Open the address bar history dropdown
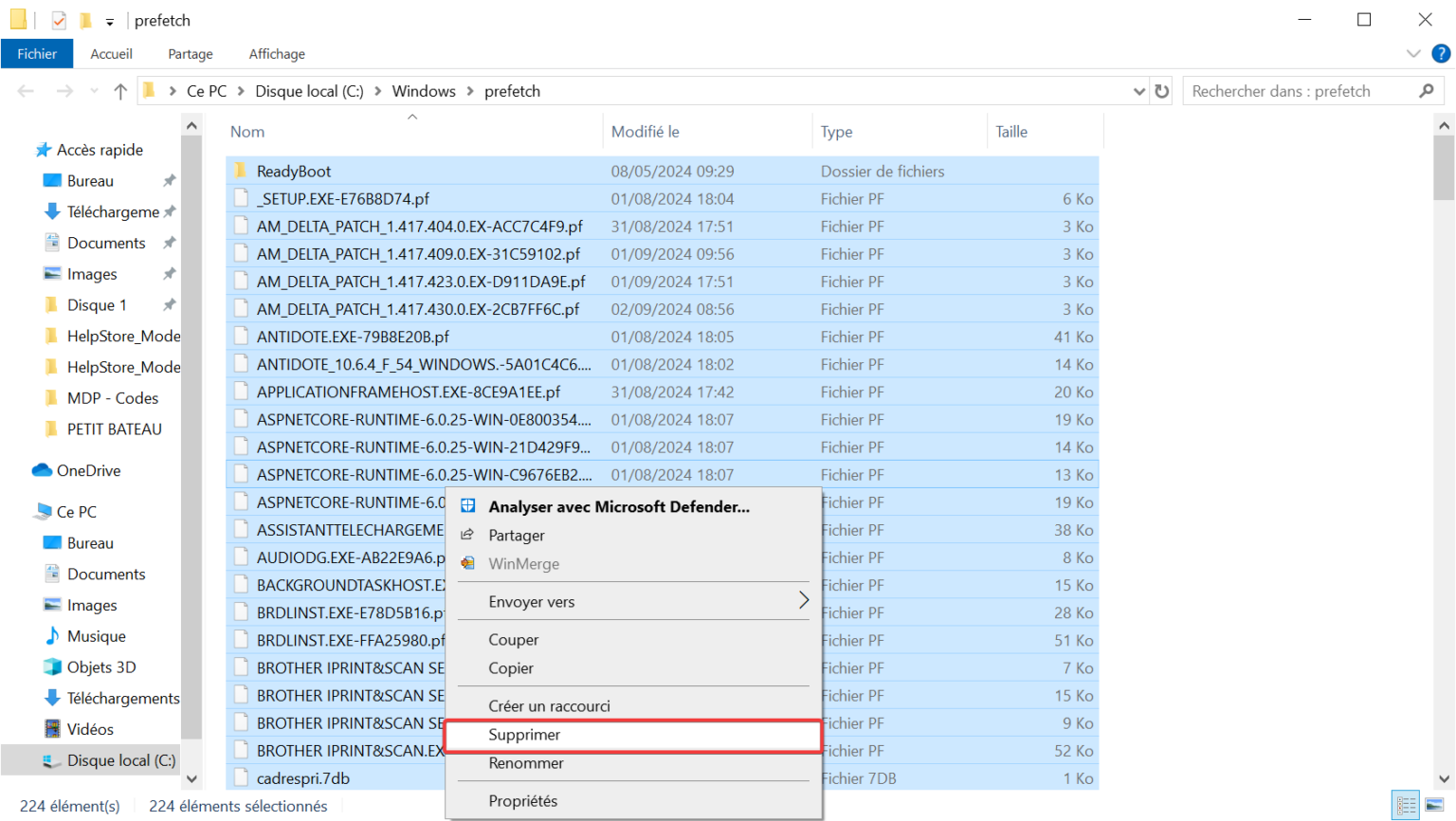1456x821 pixels. 1138,90
